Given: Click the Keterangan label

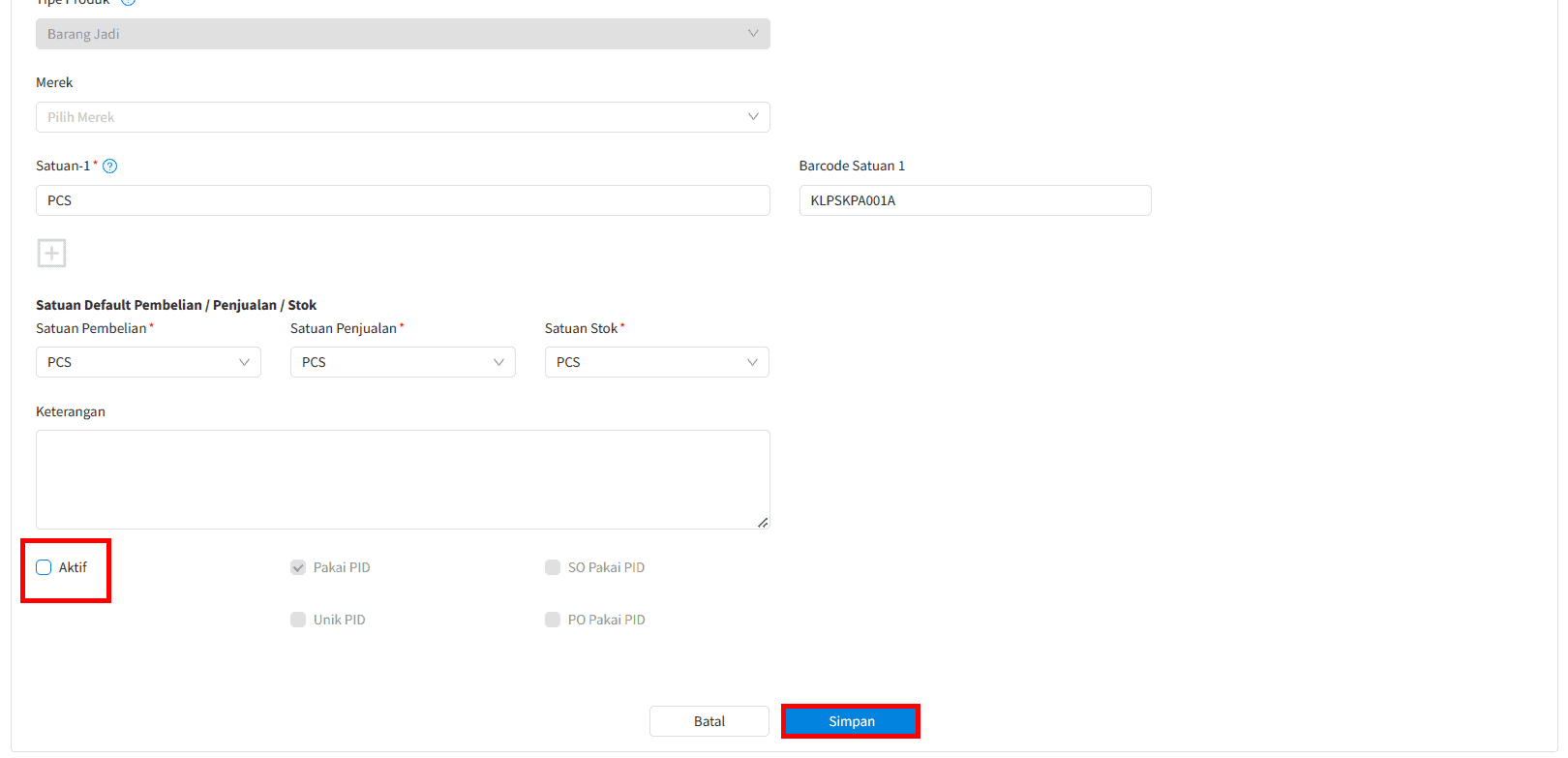Looking at the screenshot, I should 71,411.
